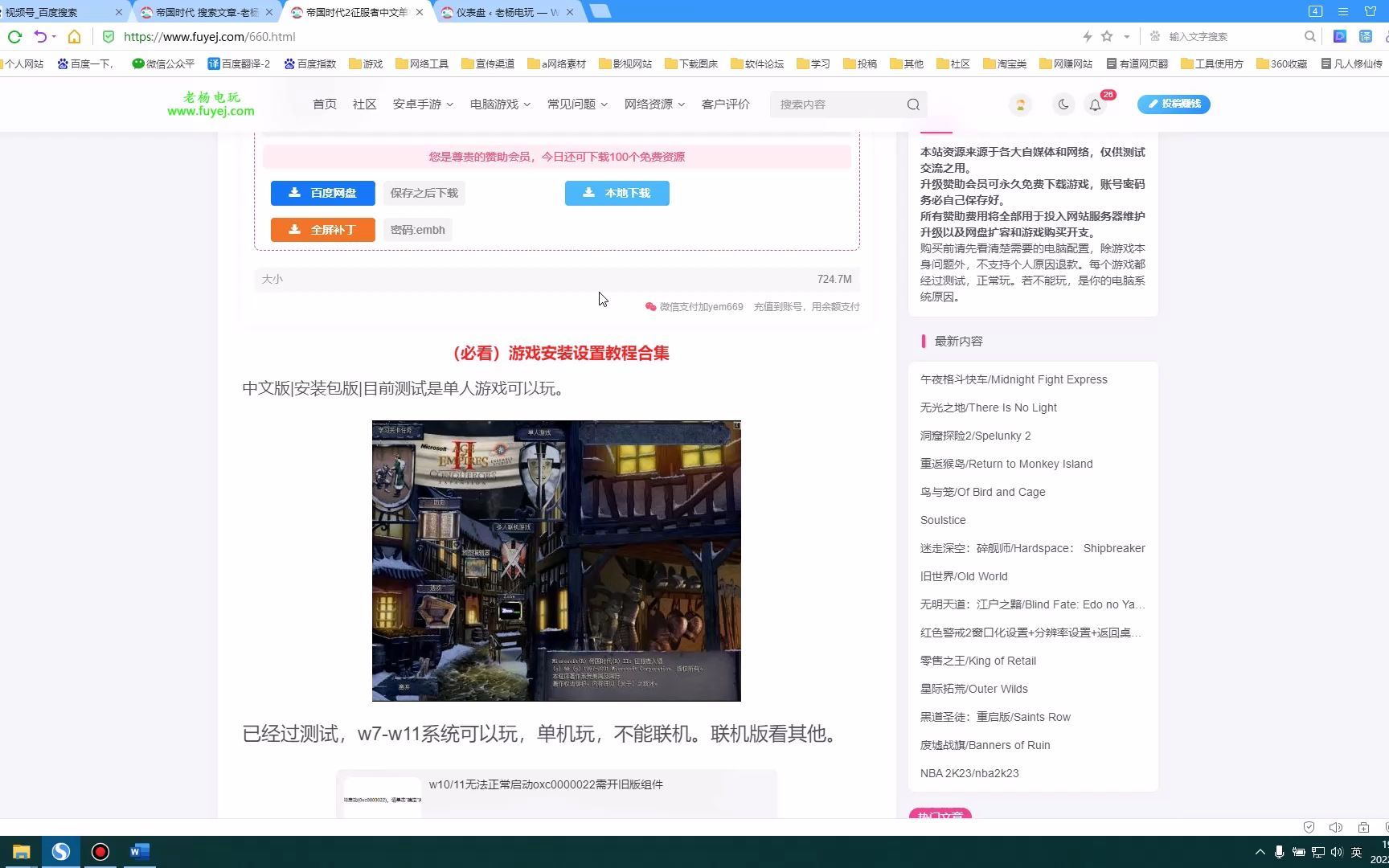Open the 软件论坛 bookmark folder
This screenshot has height=868, width=1389.
tap(757, 63)
